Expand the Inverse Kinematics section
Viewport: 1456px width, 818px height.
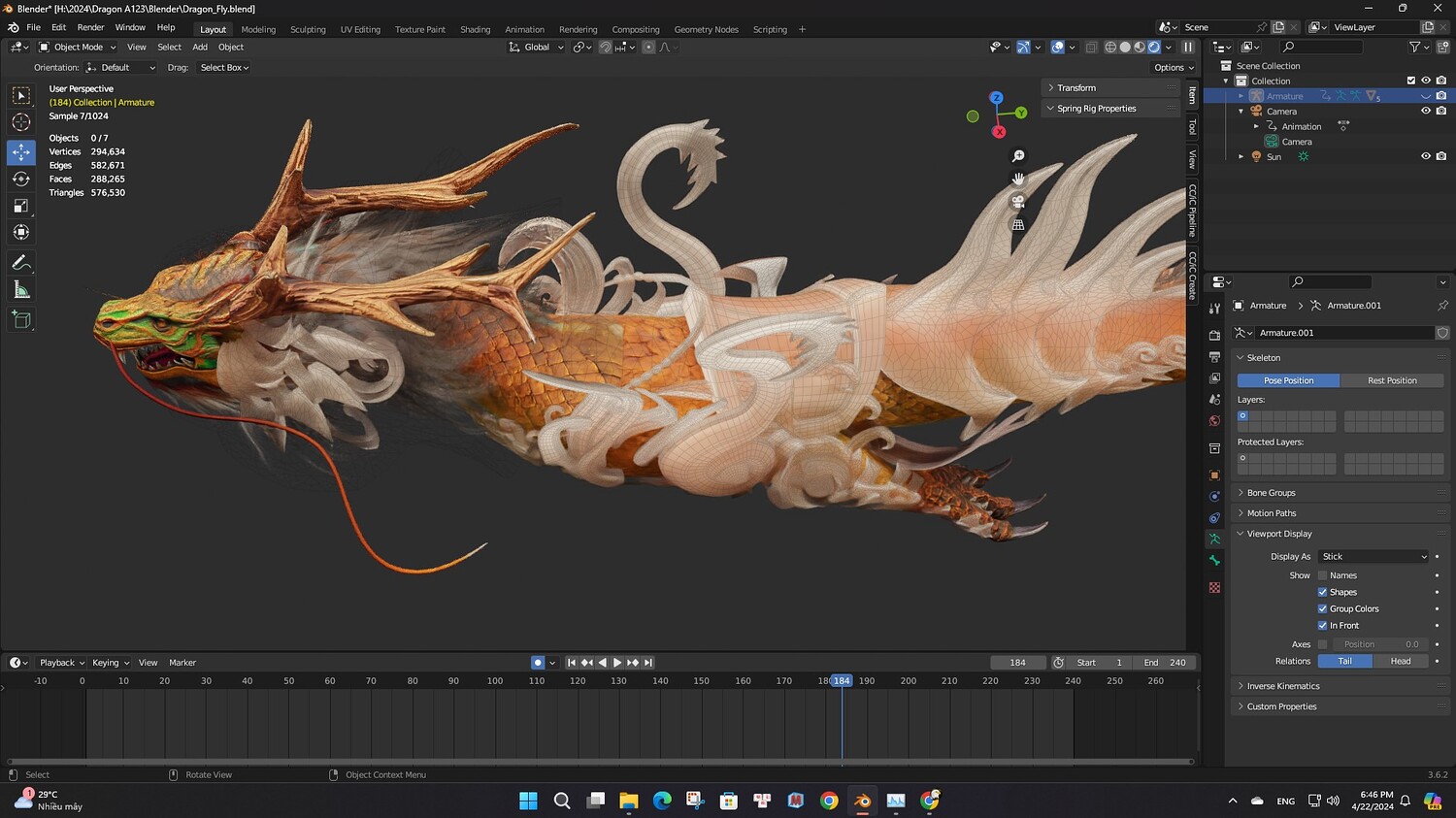[x=1282, y=686]
